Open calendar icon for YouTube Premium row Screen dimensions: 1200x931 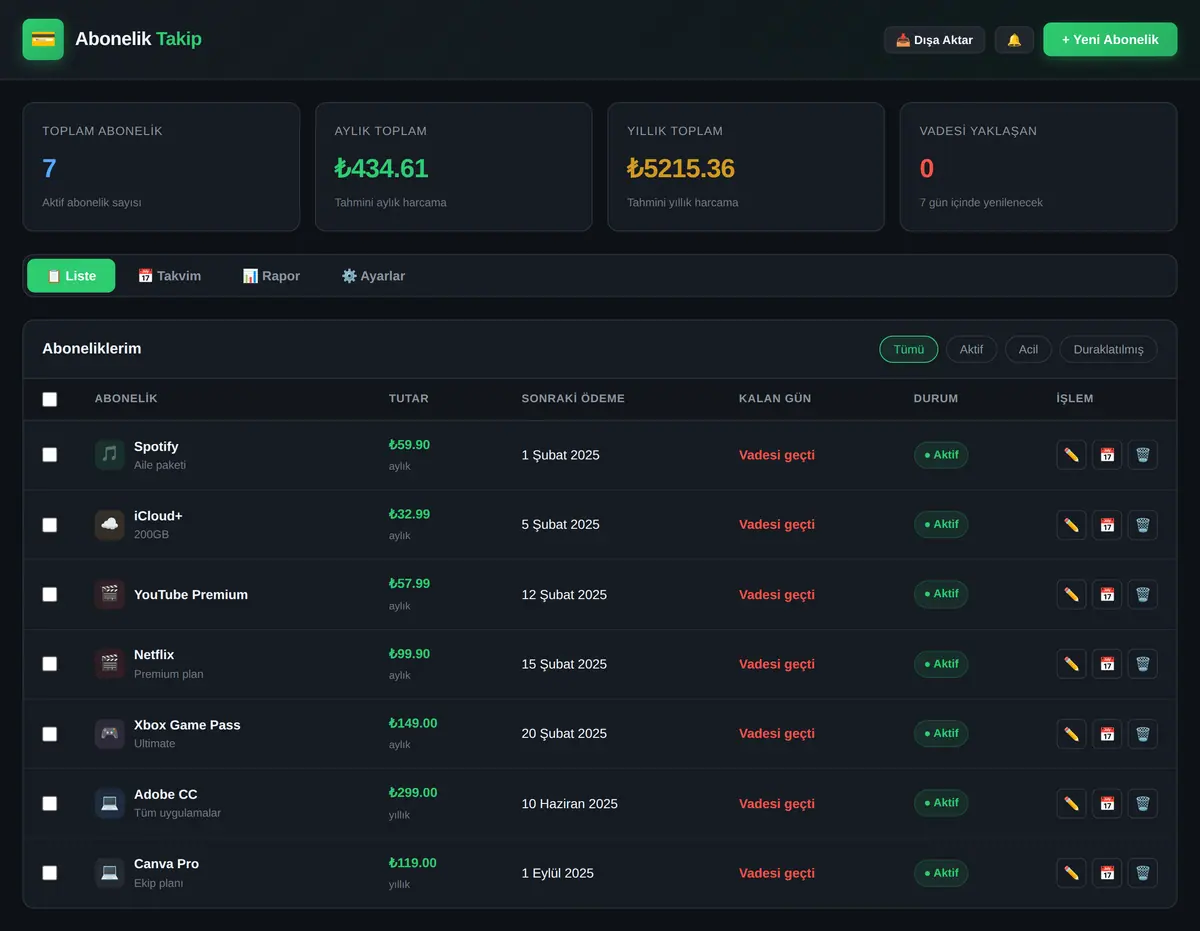click(1107, 594)
